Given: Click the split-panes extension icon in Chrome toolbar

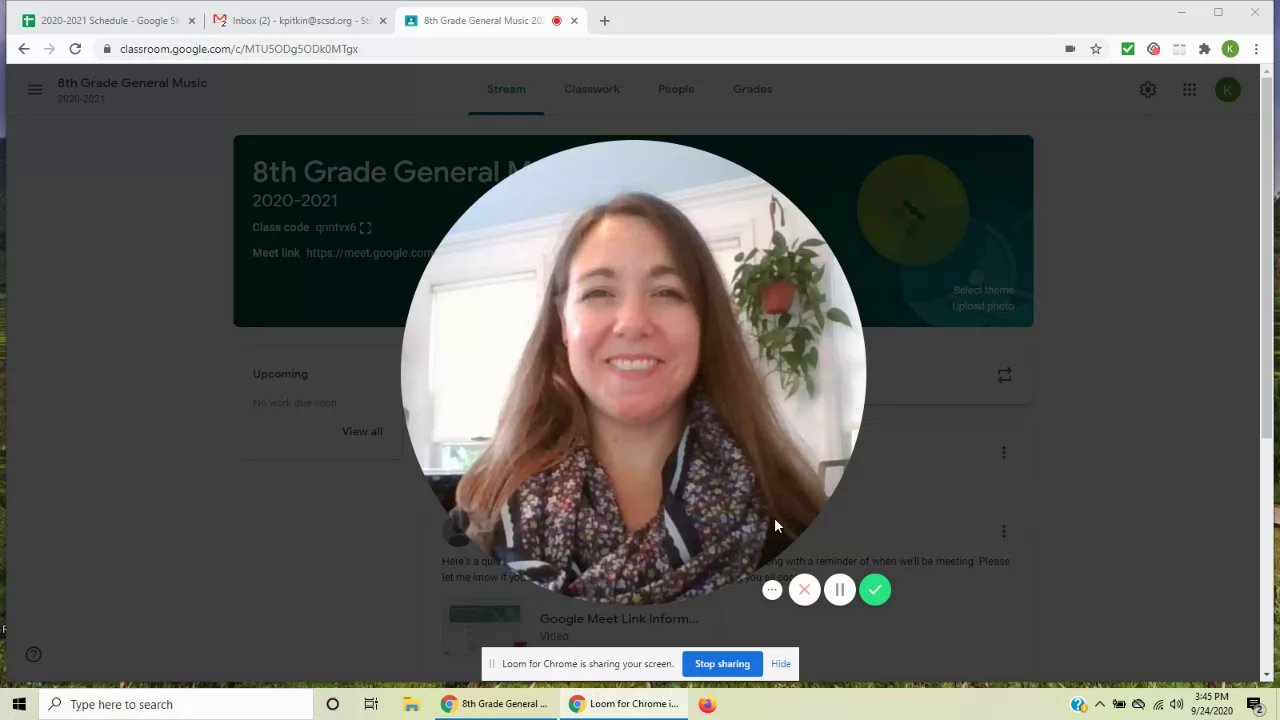Looking at the screenshot, I should pyautogui.click(x=1179, y=49).
